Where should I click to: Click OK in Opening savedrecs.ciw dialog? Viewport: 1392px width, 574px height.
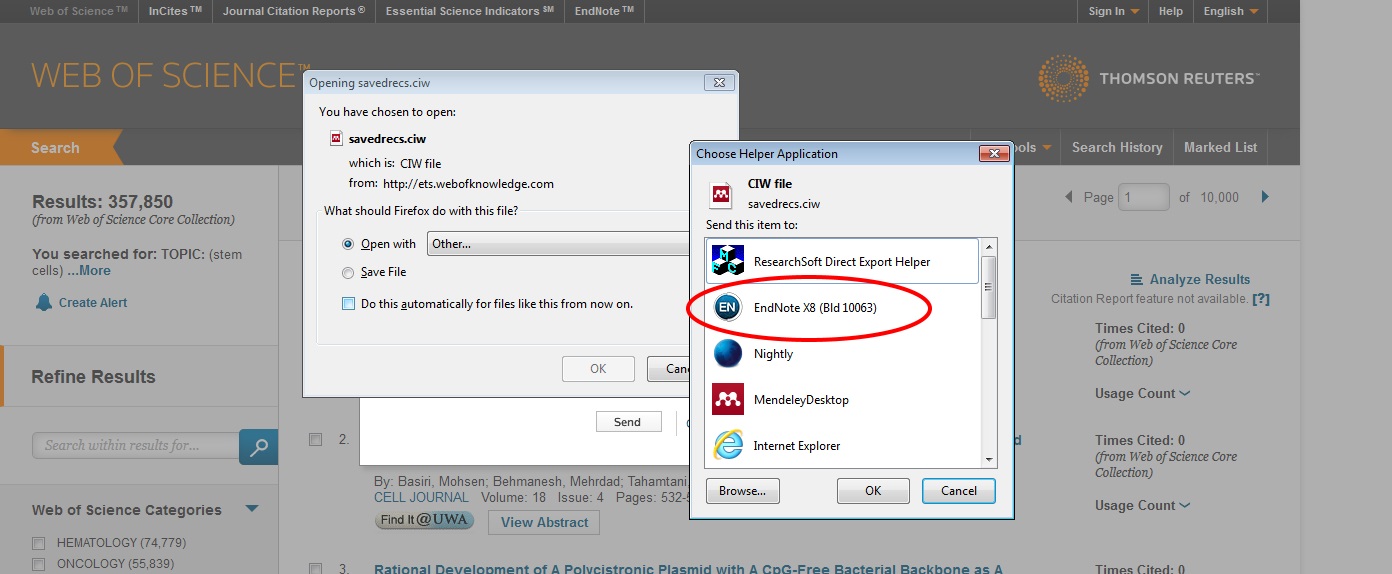coord(598,369)
